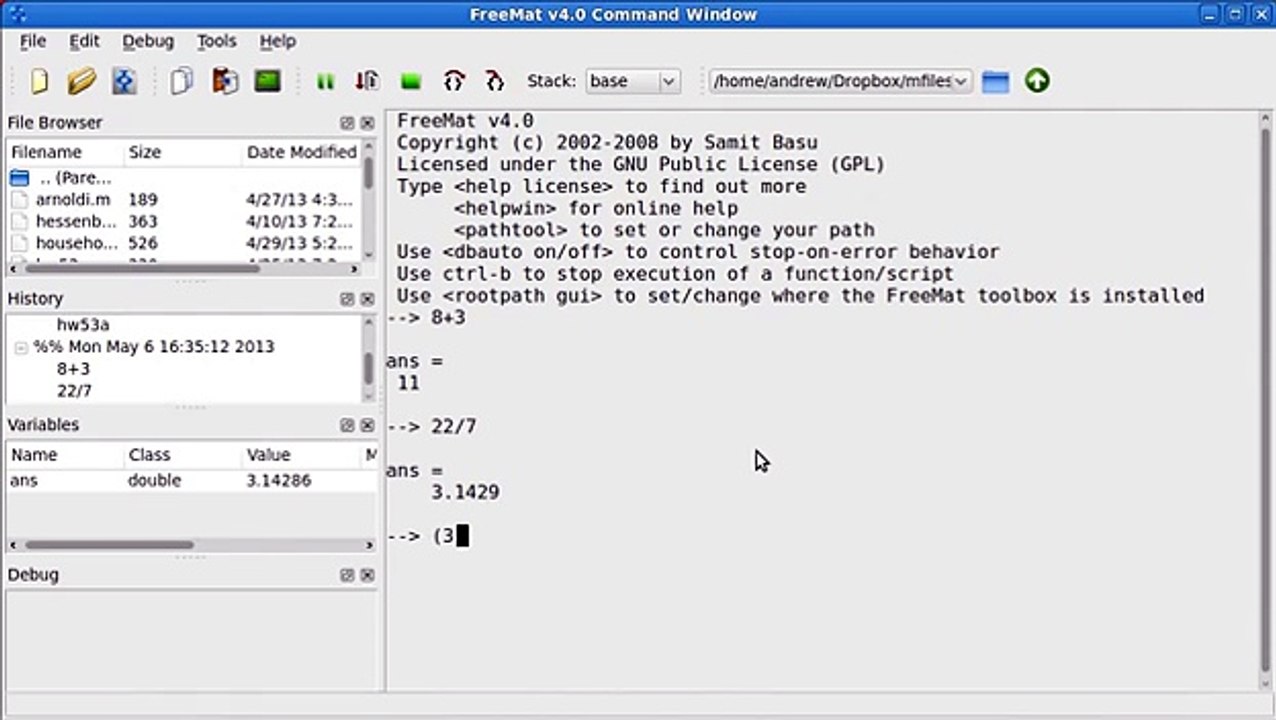Float the Debug panel
The height and width of the screenshot is (720, 1276).
[347, 575]
